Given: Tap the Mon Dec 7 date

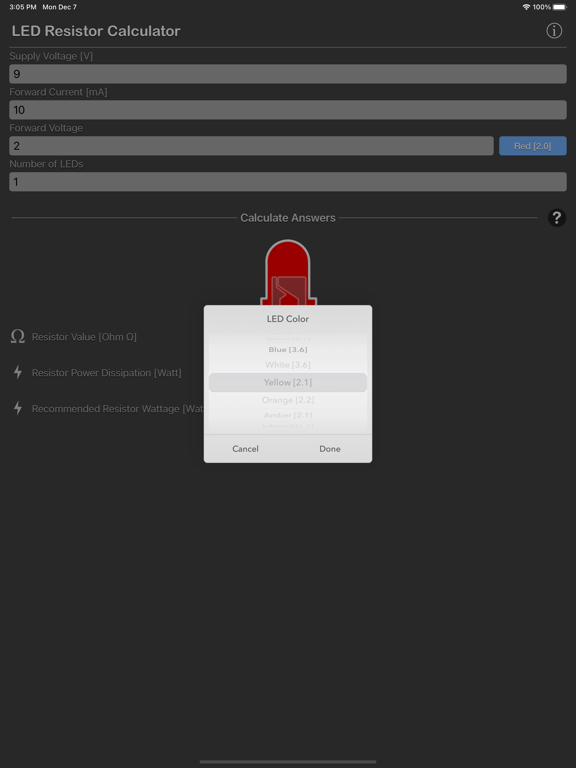Looking at the screenshot, I should pos(59,7).
